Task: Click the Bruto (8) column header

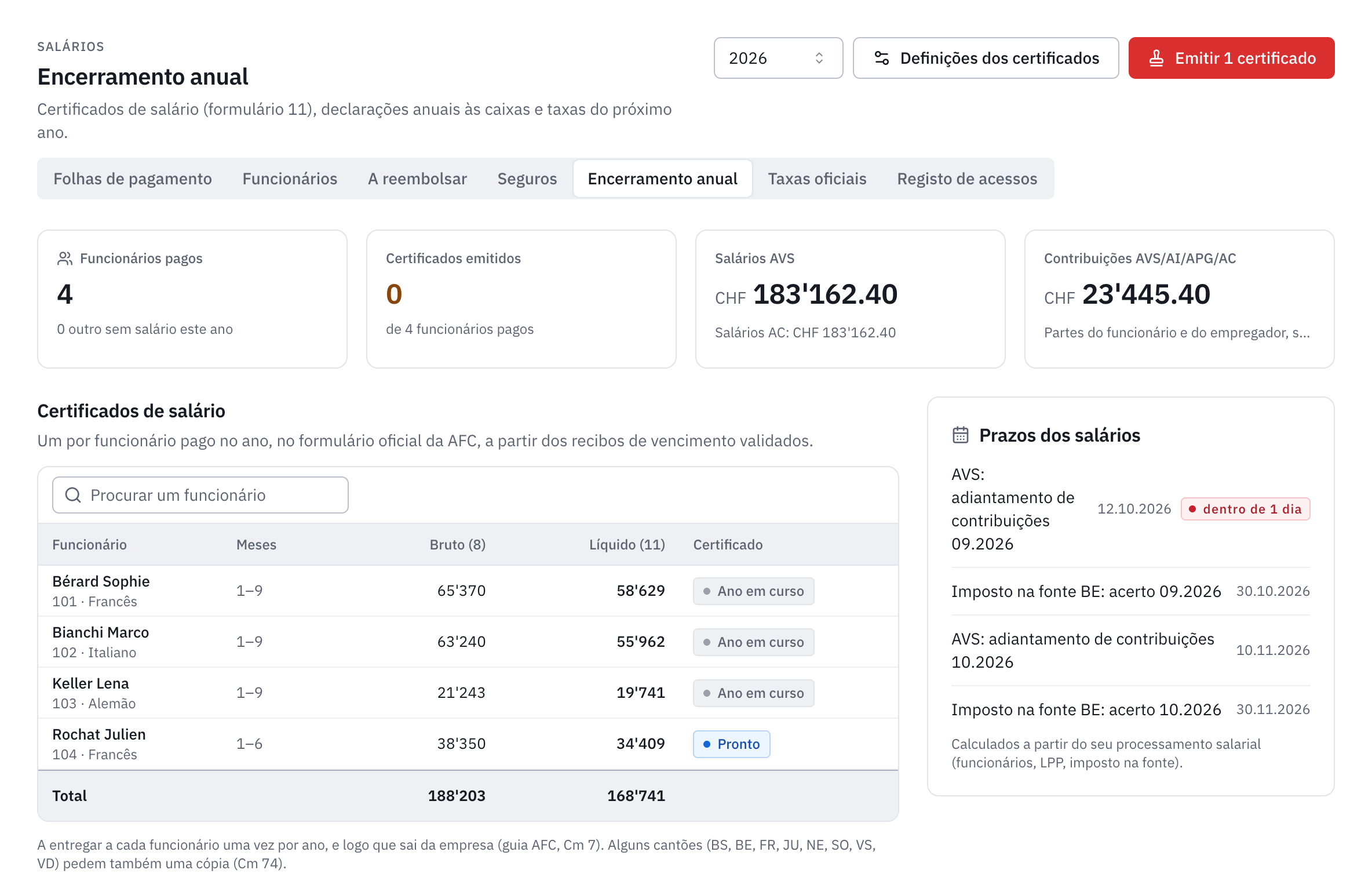Action: 458,544
